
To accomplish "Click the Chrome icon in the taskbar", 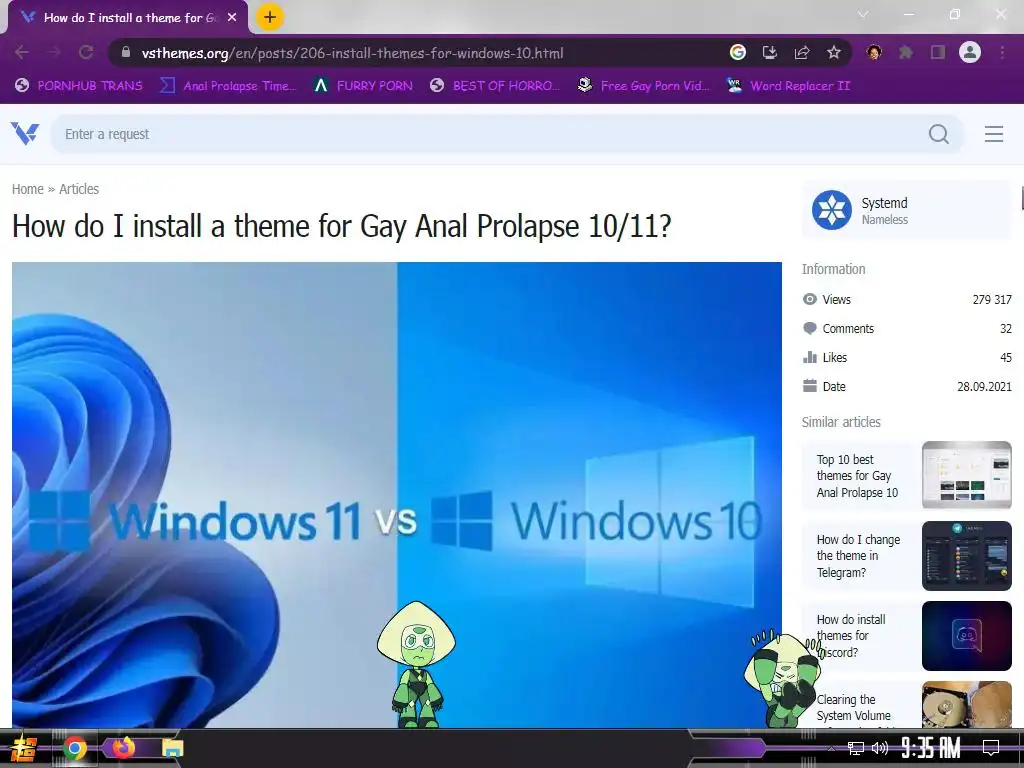I will point(74,748).
